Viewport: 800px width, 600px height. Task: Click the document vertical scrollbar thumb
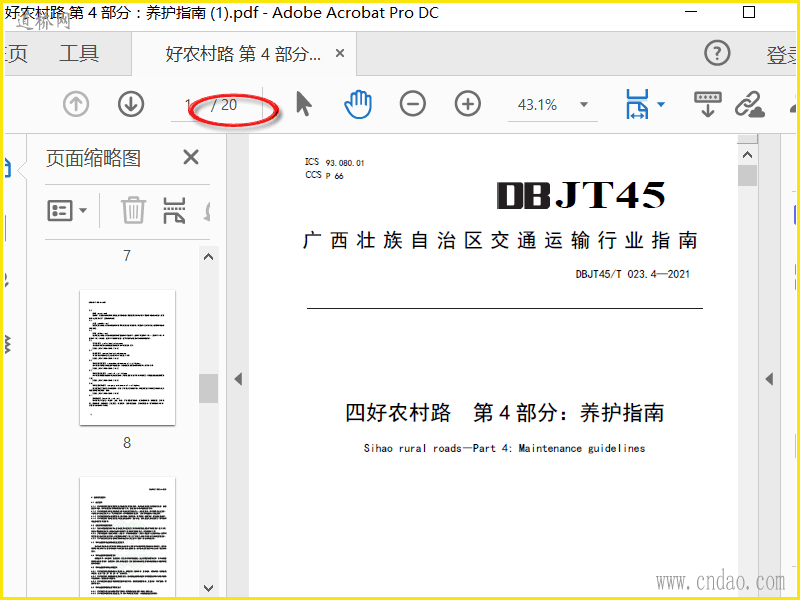click(x=747, y=176)
